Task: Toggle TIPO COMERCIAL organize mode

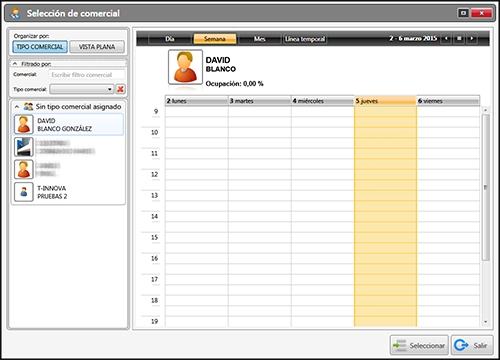Action: click(x=40, y=47)
